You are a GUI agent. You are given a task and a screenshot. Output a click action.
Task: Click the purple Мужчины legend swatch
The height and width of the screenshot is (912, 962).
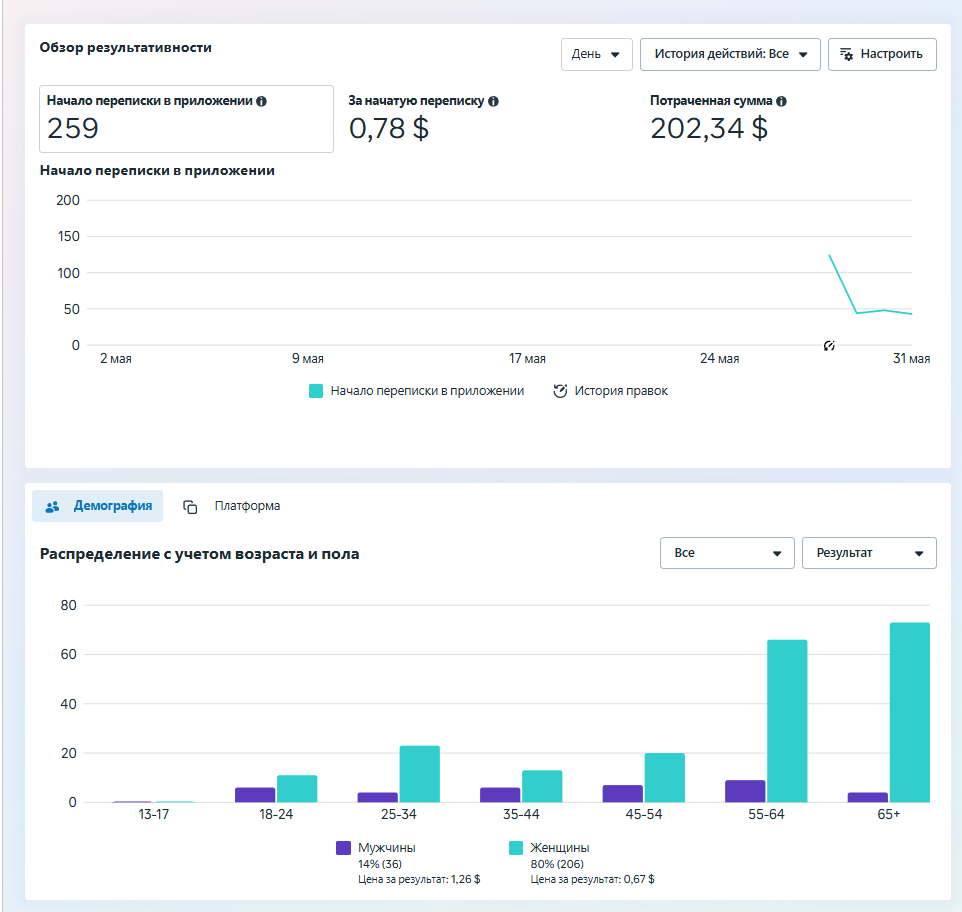(344, 848)
